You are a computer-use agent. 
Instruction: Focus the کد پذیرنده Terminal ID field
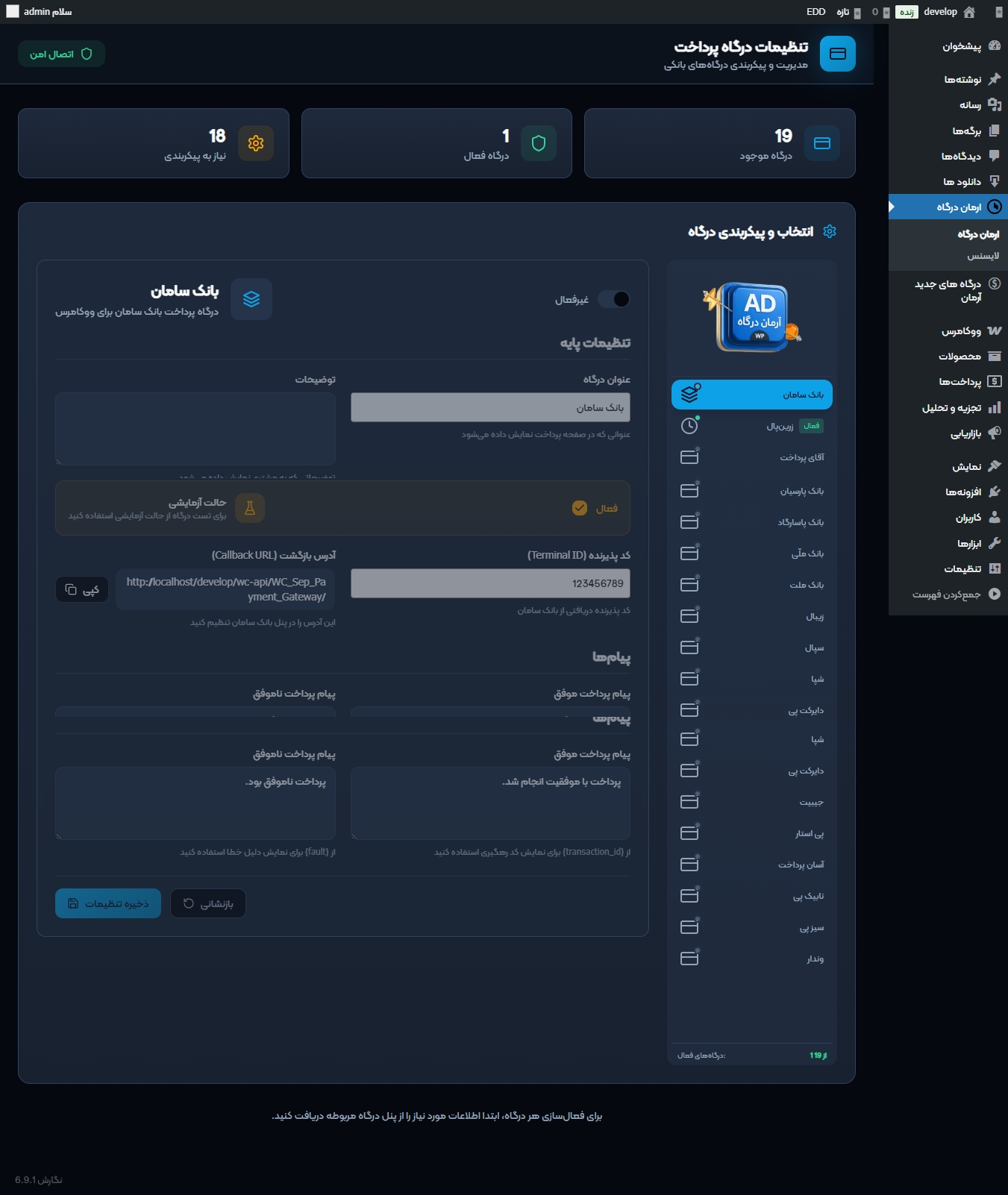[x=490, y=583]
